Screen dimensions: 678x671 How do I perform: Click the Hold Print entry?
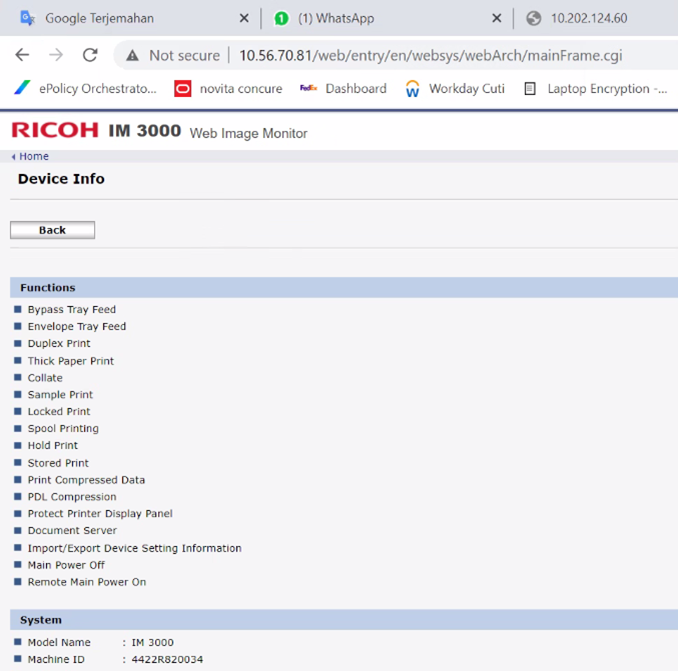[x=53, y=445]
